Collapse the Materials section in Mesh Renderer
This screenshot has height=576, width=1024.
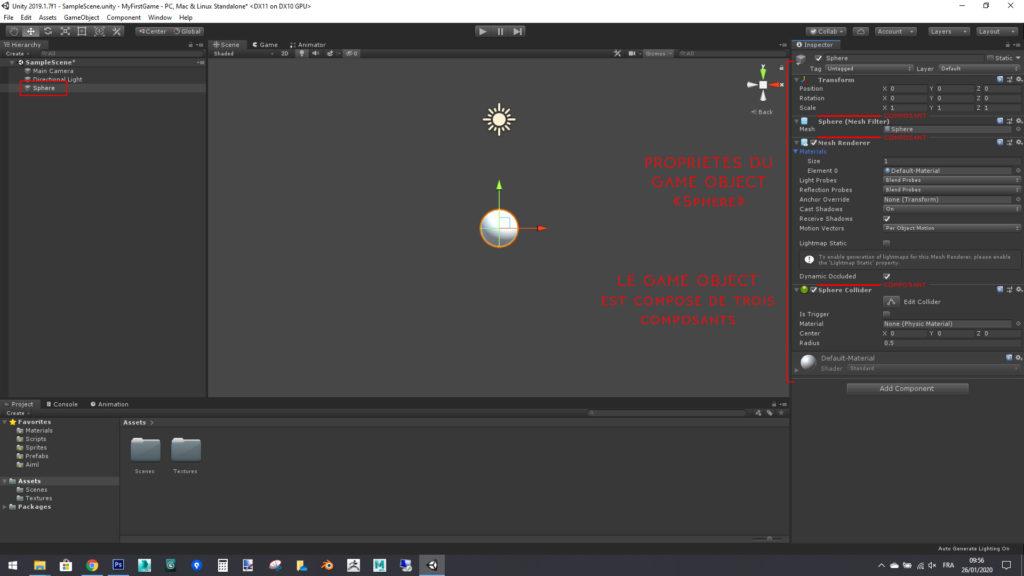click(795, 151)
